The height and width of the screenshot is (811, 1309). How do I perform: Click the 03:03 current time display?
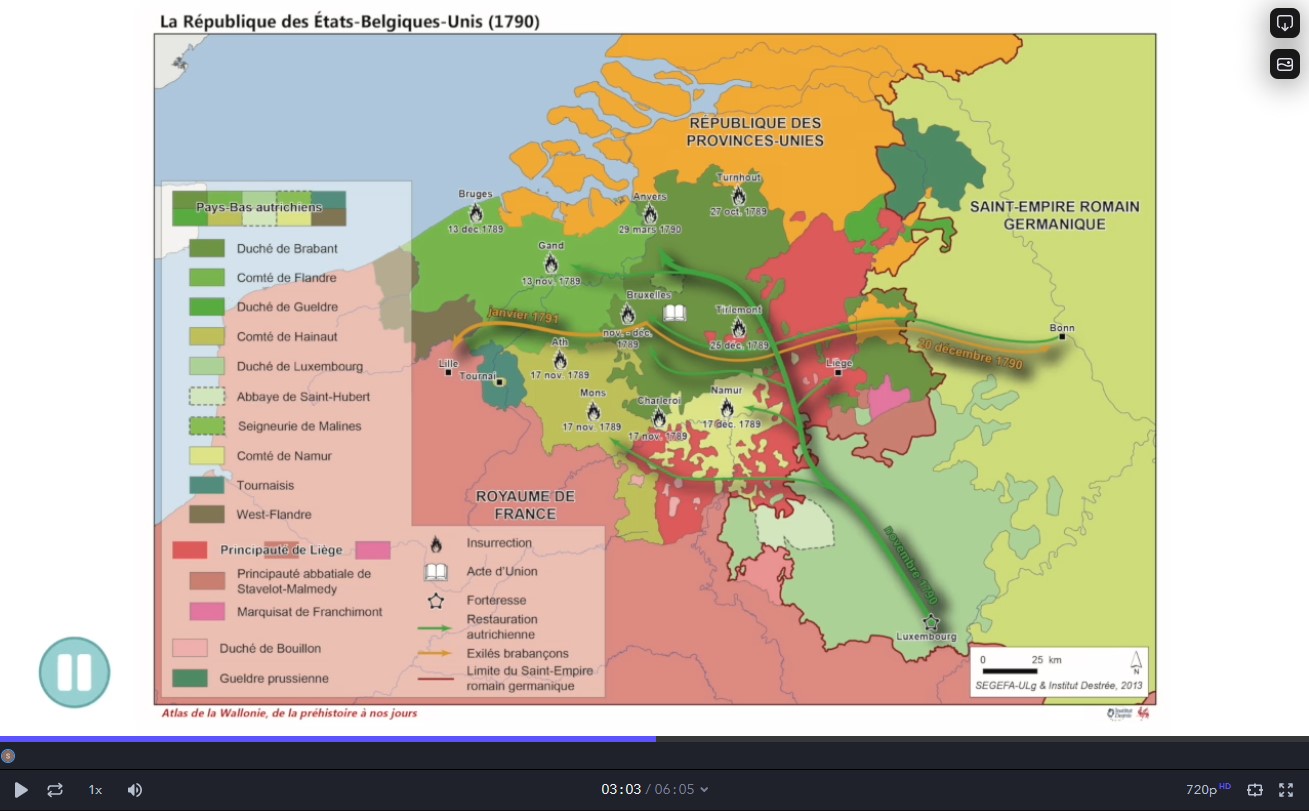620,790
